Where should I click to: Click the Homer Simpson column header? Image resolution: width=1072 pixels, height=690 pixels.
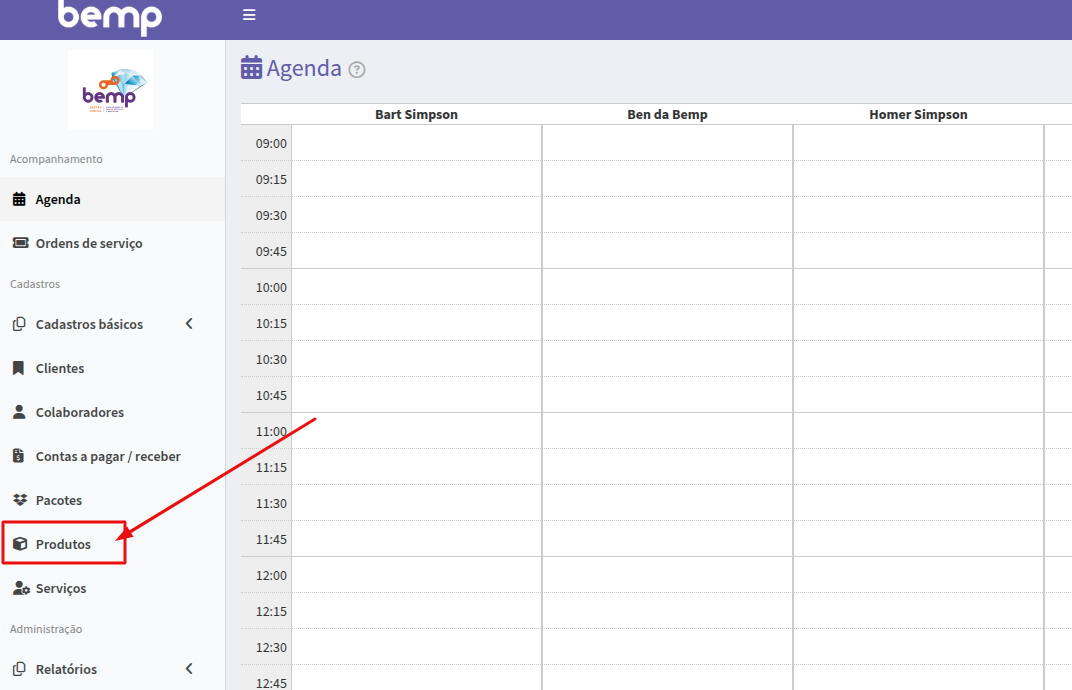(918, 114)
